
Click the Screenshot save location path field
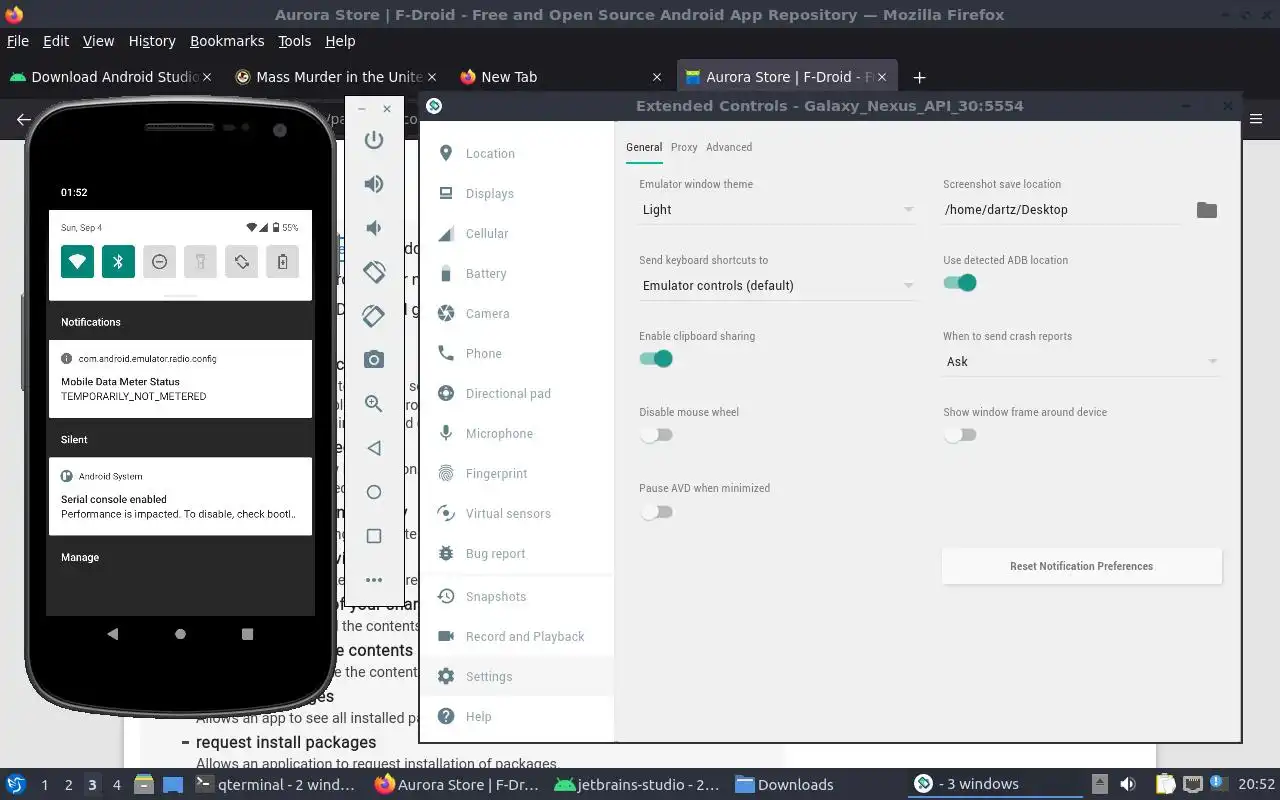coord(1061,210)
